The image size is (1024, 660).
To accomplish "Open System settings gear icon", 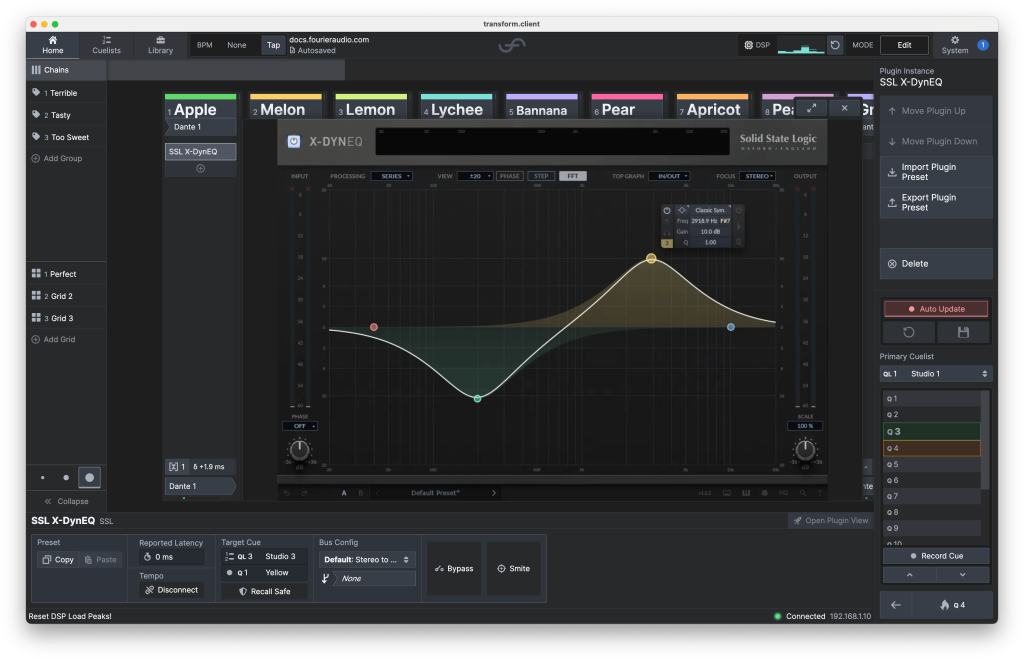I will (x=954, y=45).
